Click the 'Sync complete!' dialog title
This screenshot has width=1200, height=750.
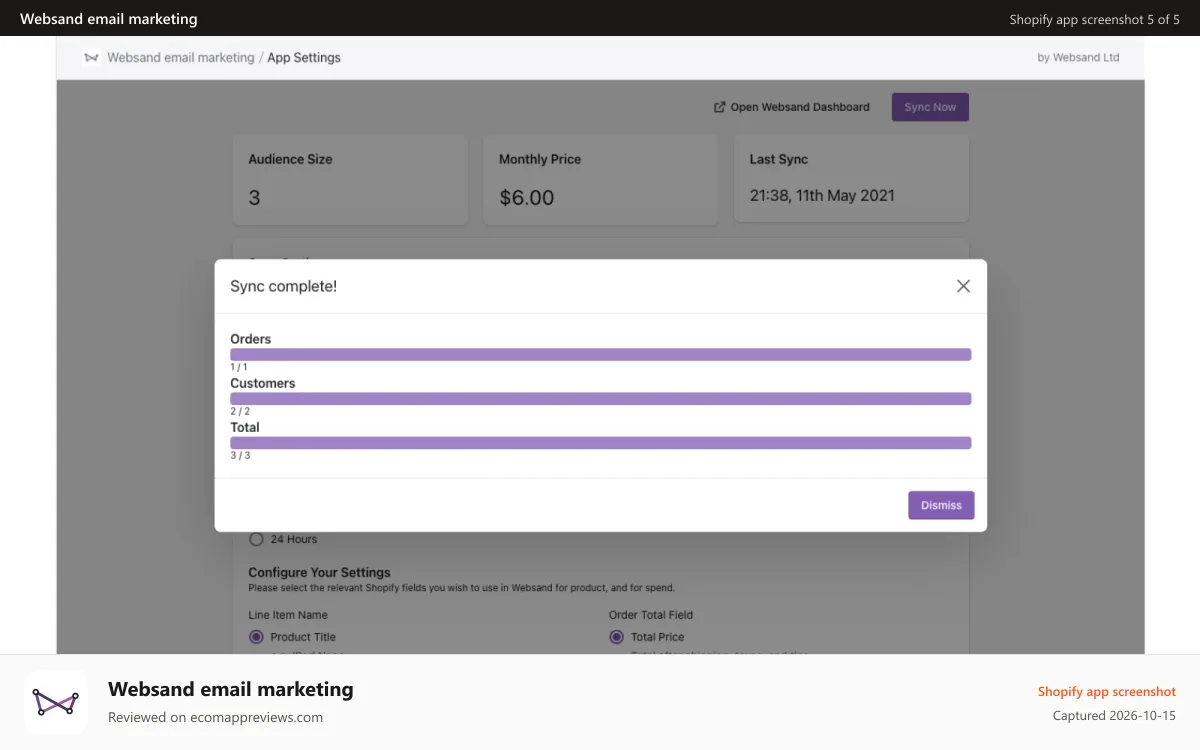284,286
